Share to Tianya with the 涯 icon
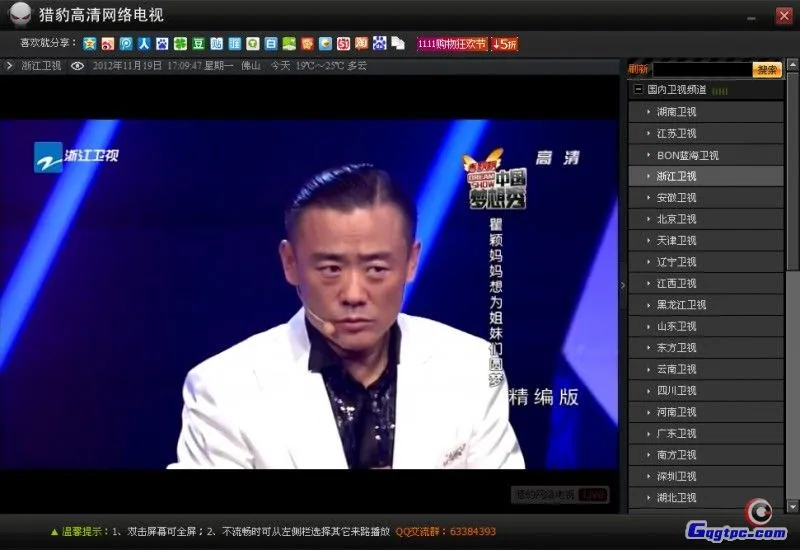 tap(235, 44)
